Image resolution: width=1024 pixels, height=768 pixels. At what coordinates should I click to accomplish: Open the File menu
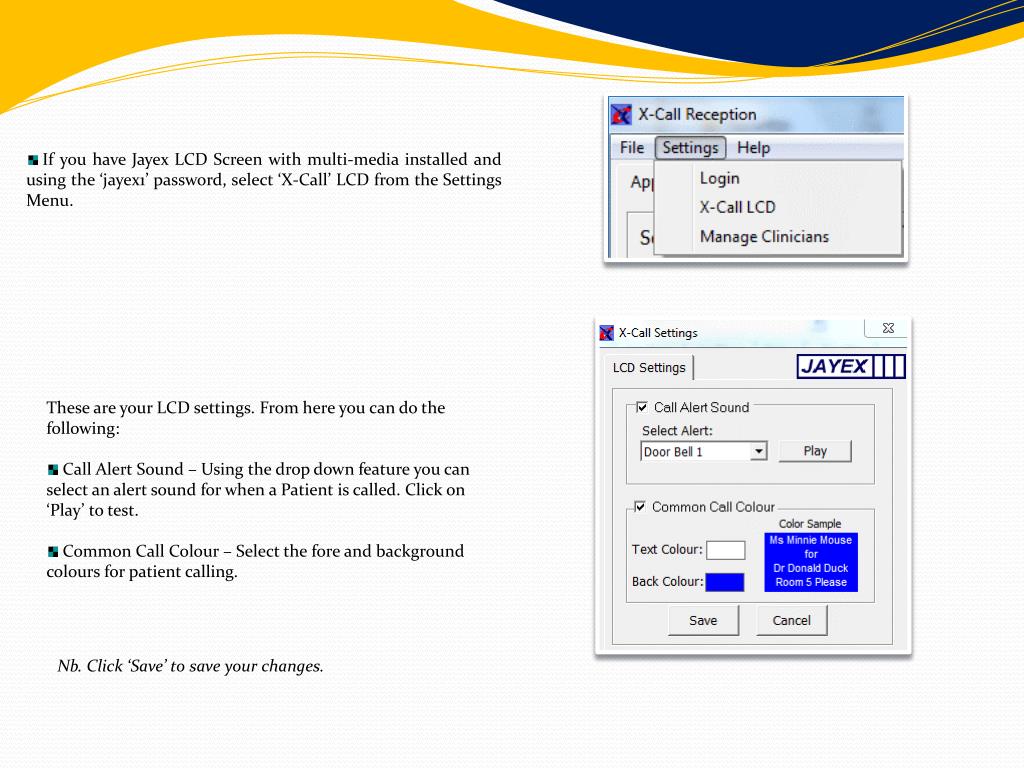632,148
